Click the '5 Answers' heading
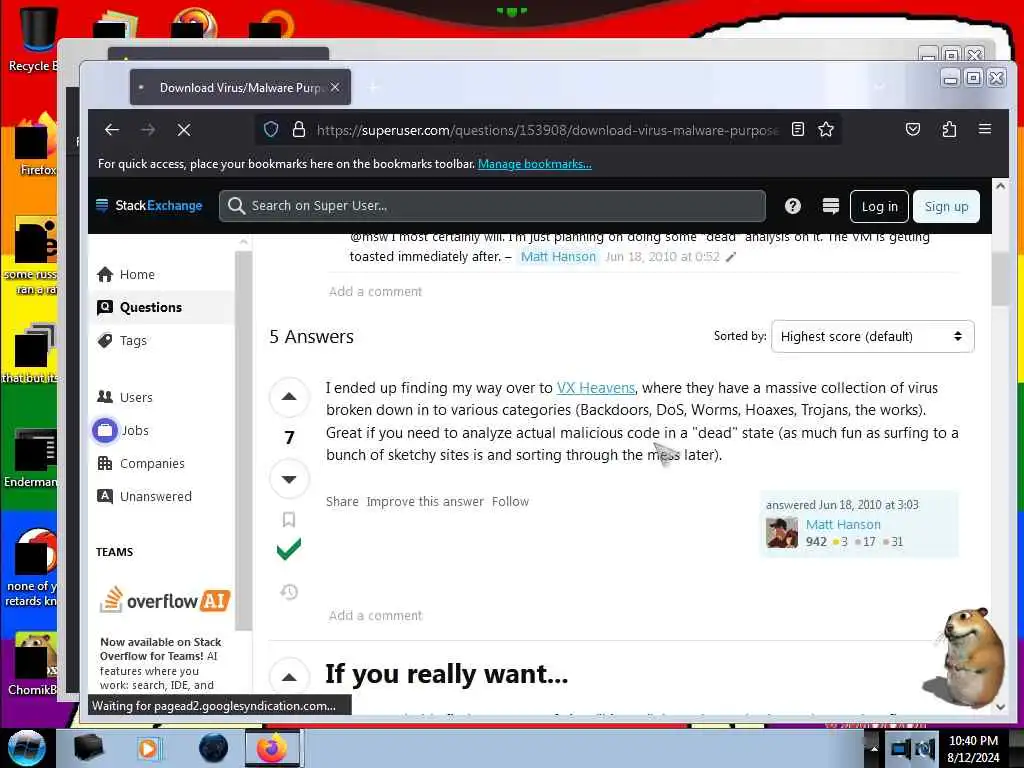Image resolution: width=1024 pixels, height=768 pixels. coord(312,336)
